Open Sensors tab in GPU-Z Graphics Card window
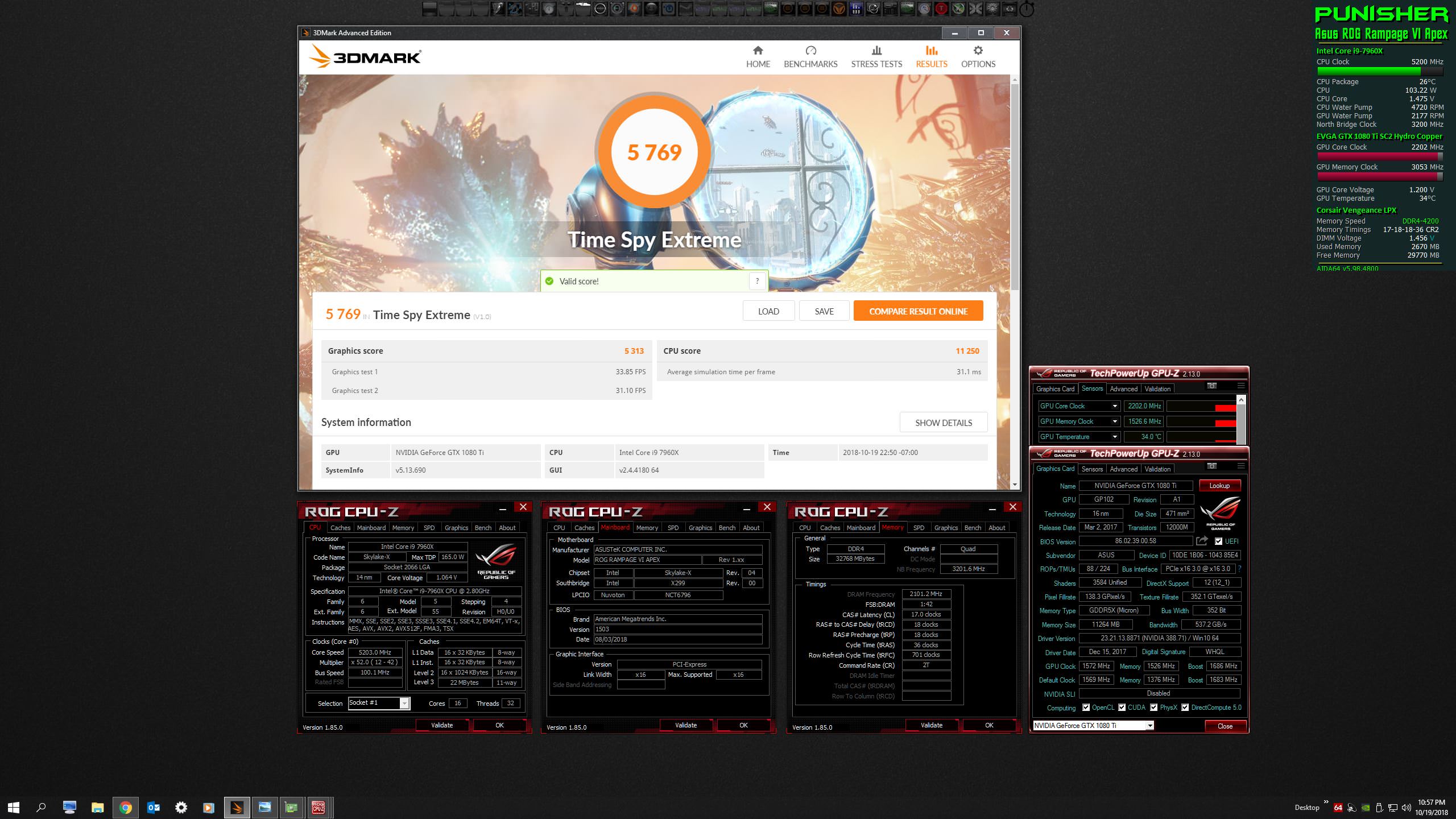The image size is (1456, 819). click(1092, 469)
